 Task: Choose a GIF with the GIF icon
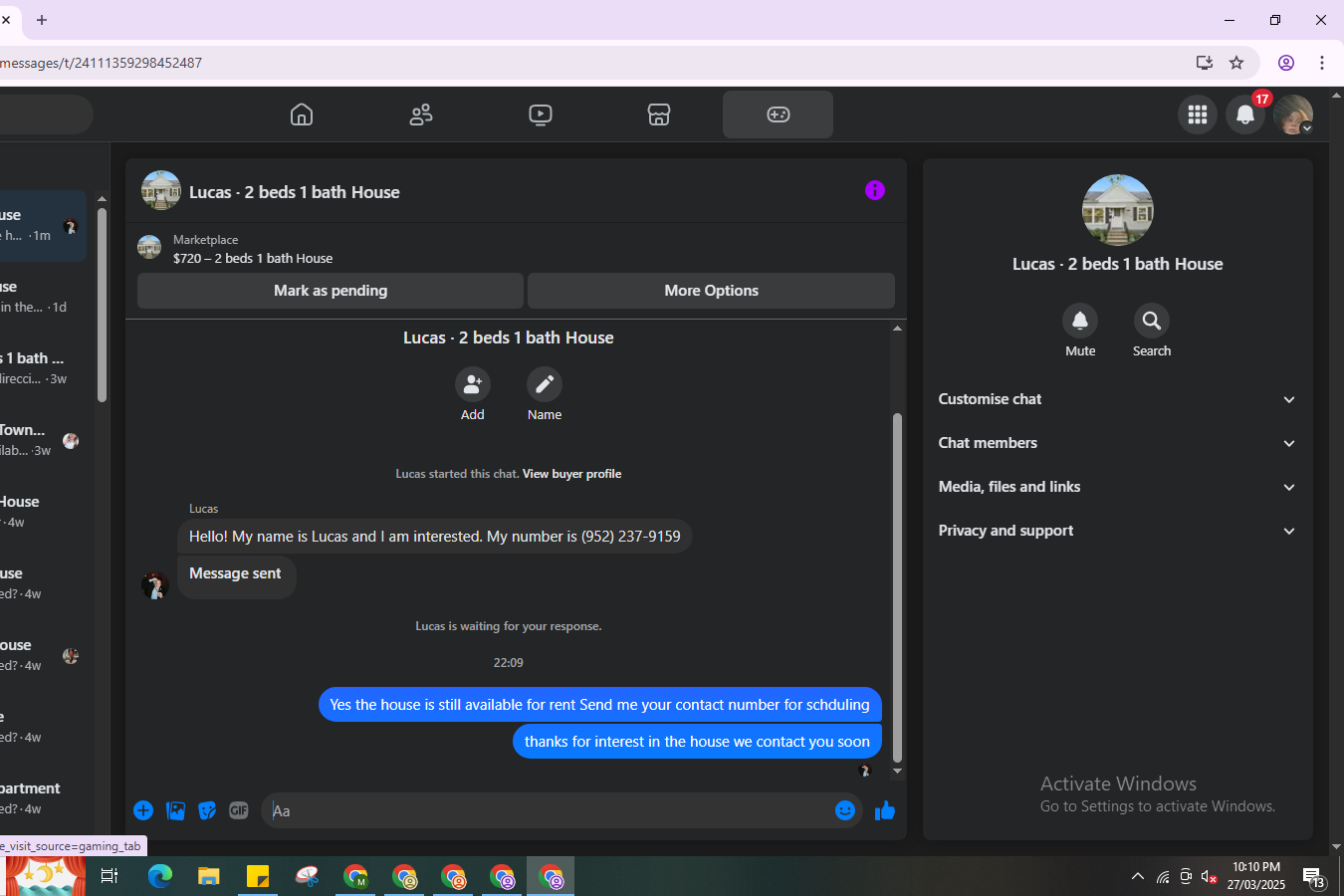[x=239, y=810]
